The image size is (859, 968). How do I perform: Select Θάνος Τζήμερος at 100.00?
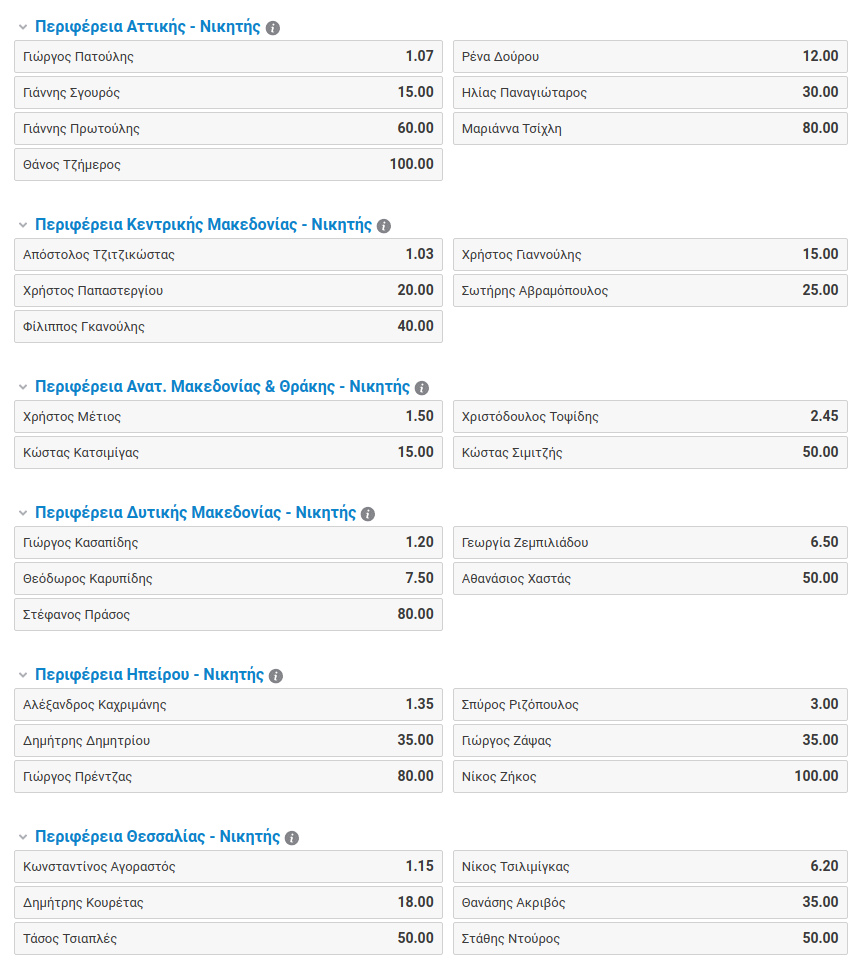[228, 165]
